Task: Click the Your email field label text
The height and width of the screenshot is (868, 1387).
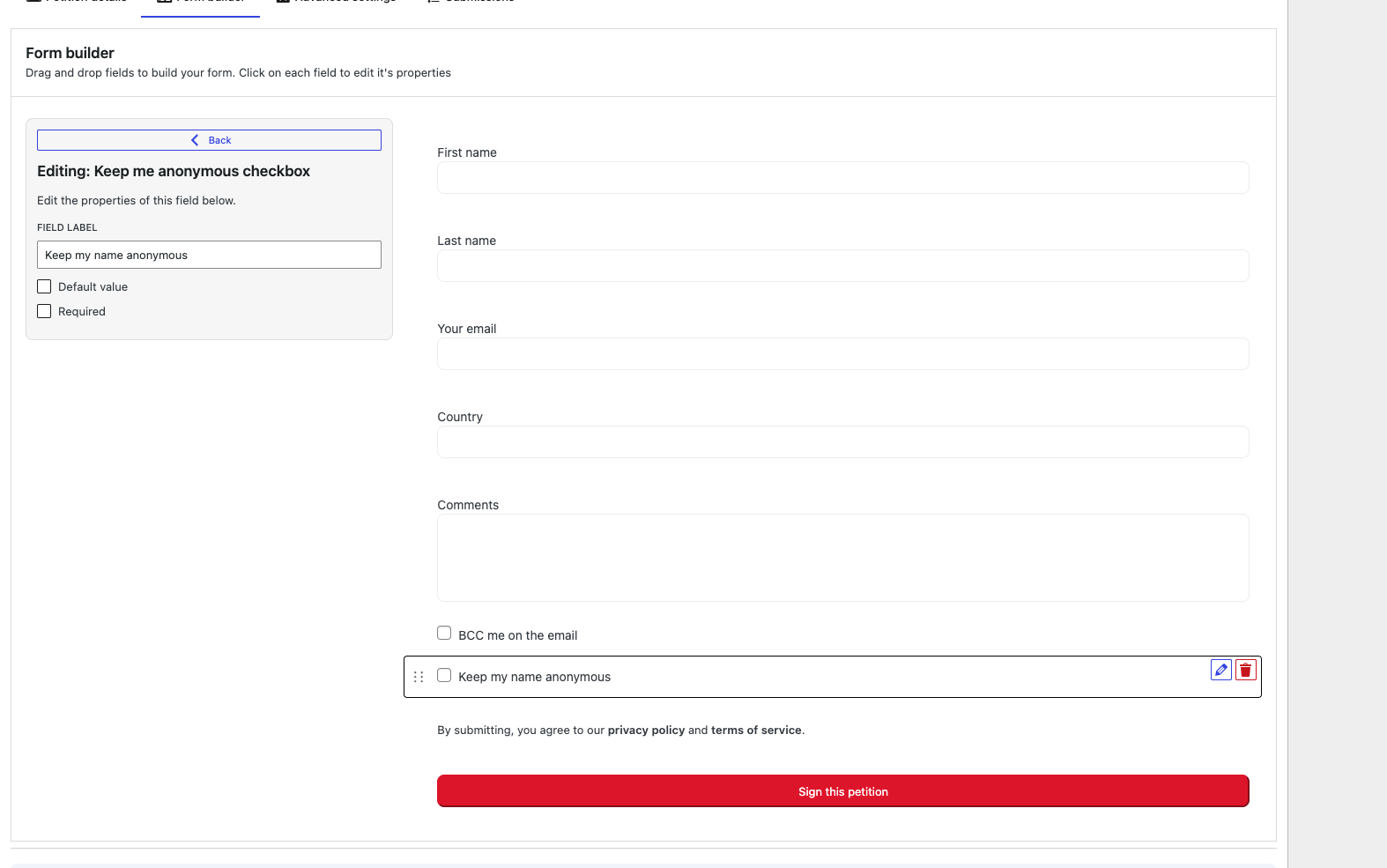Action: click(x=467, y=329)
